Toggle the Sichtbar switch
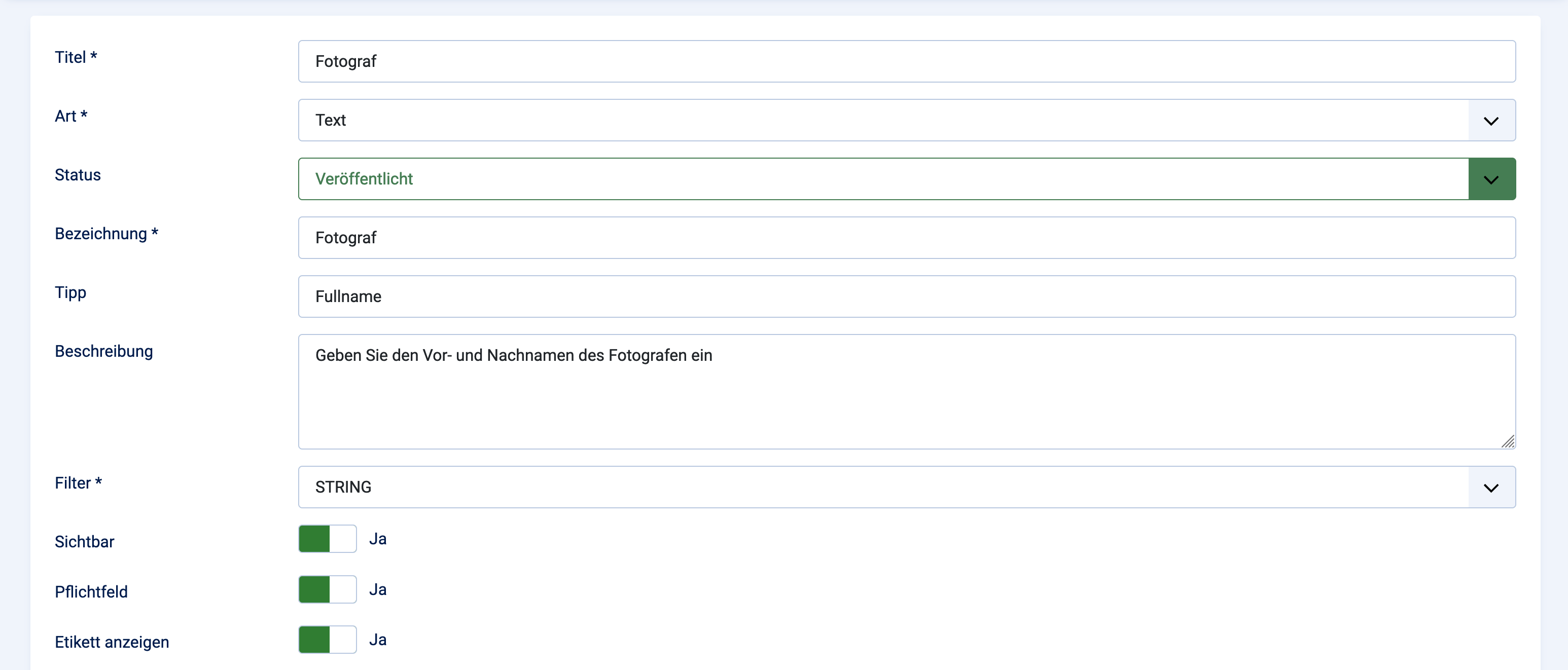Viewport: 1568px width, 670px height. tap(327, 539)
